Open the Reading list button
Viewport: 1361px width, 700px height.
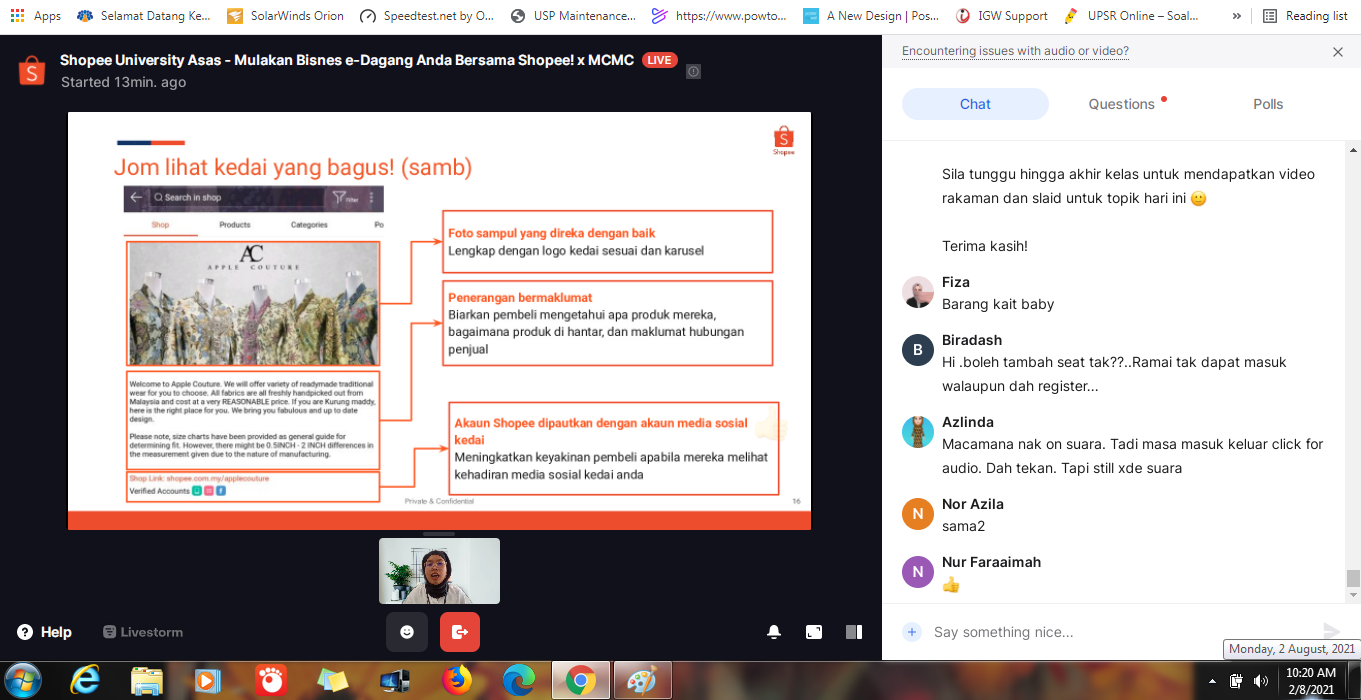point(1305,16)
